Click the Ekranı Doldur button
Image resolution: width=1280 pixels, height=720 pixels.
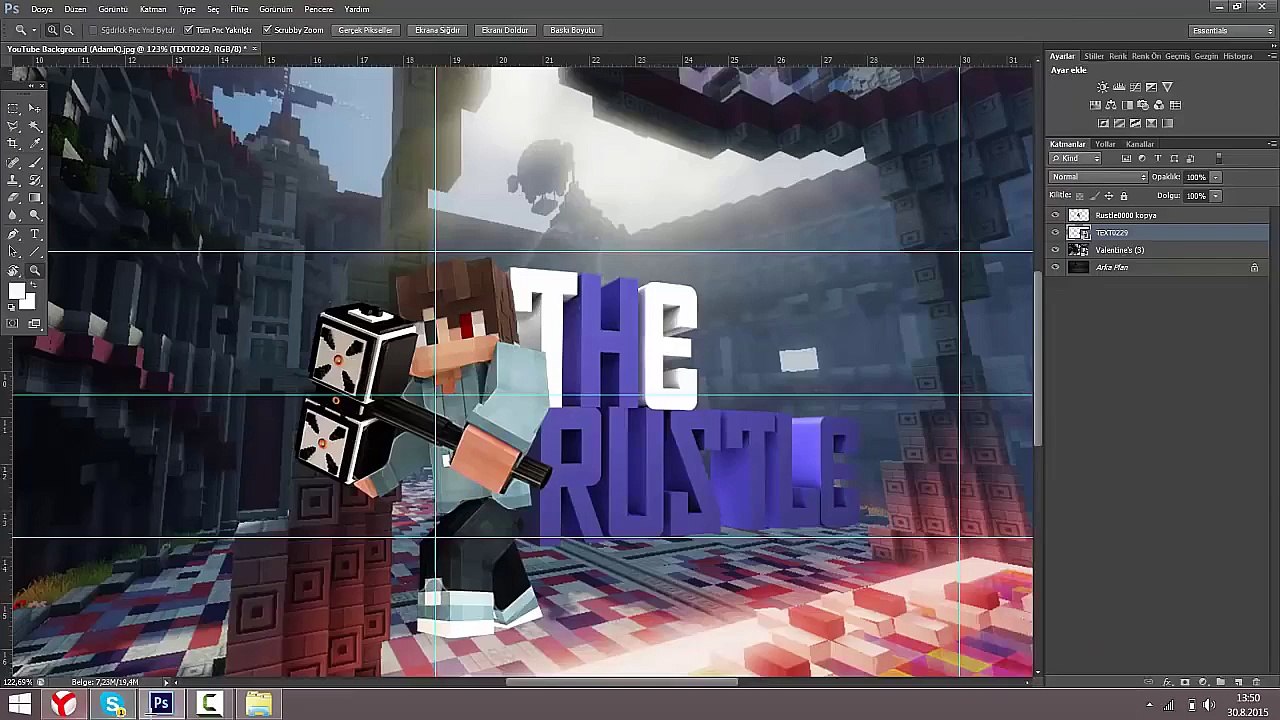504,30
